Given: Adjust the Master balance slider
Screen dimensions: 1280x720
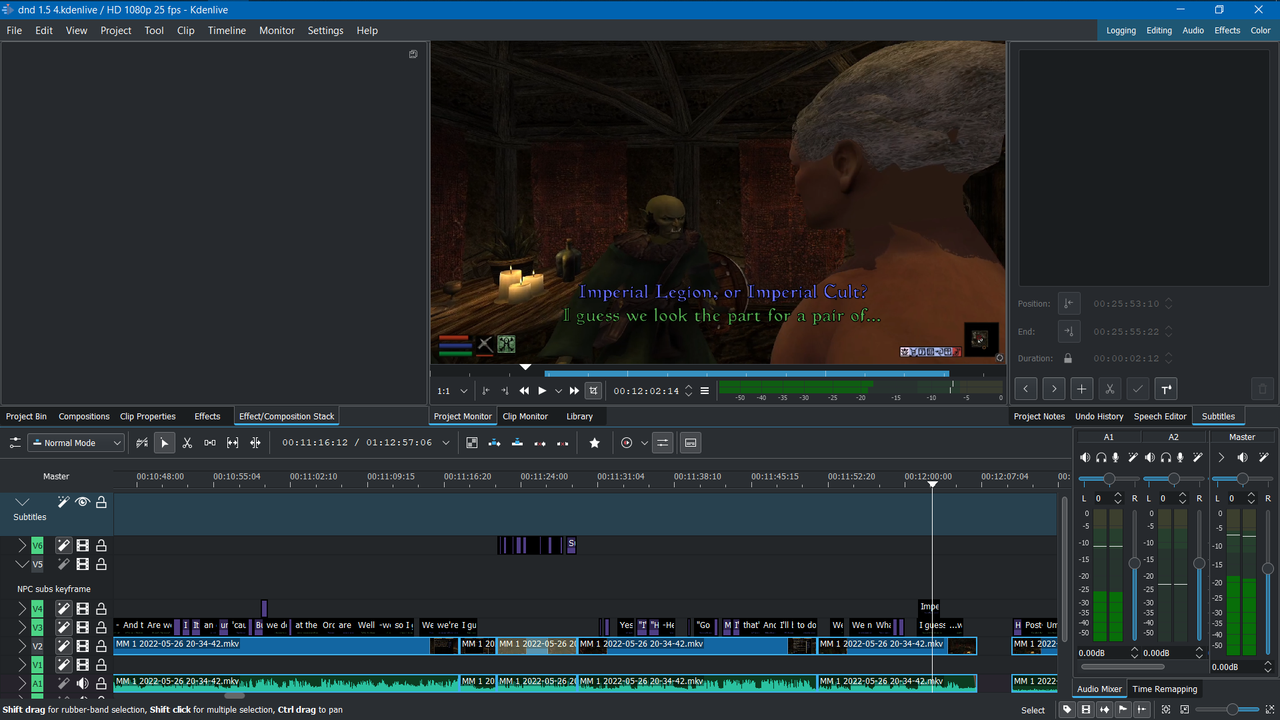Looking at the screenshot, I should click(1242, 479).
